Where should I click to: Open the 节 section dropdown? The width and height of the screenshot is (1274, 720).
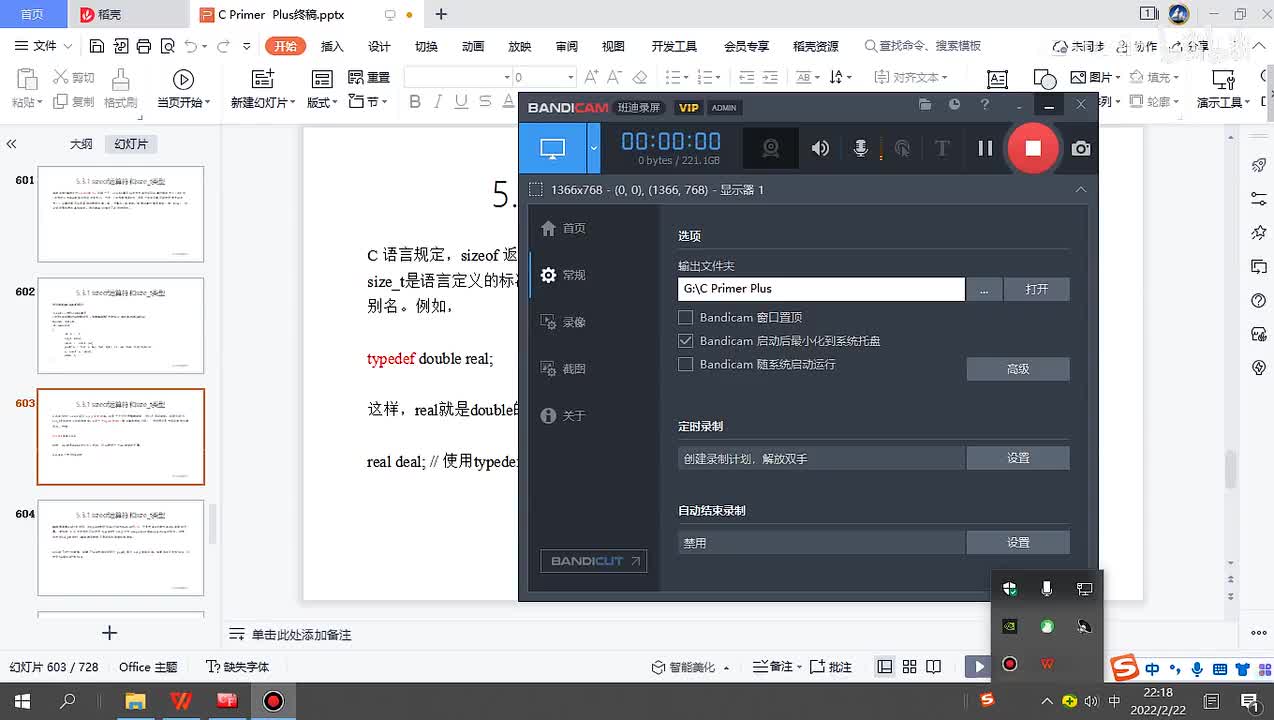tap(368, 101)
